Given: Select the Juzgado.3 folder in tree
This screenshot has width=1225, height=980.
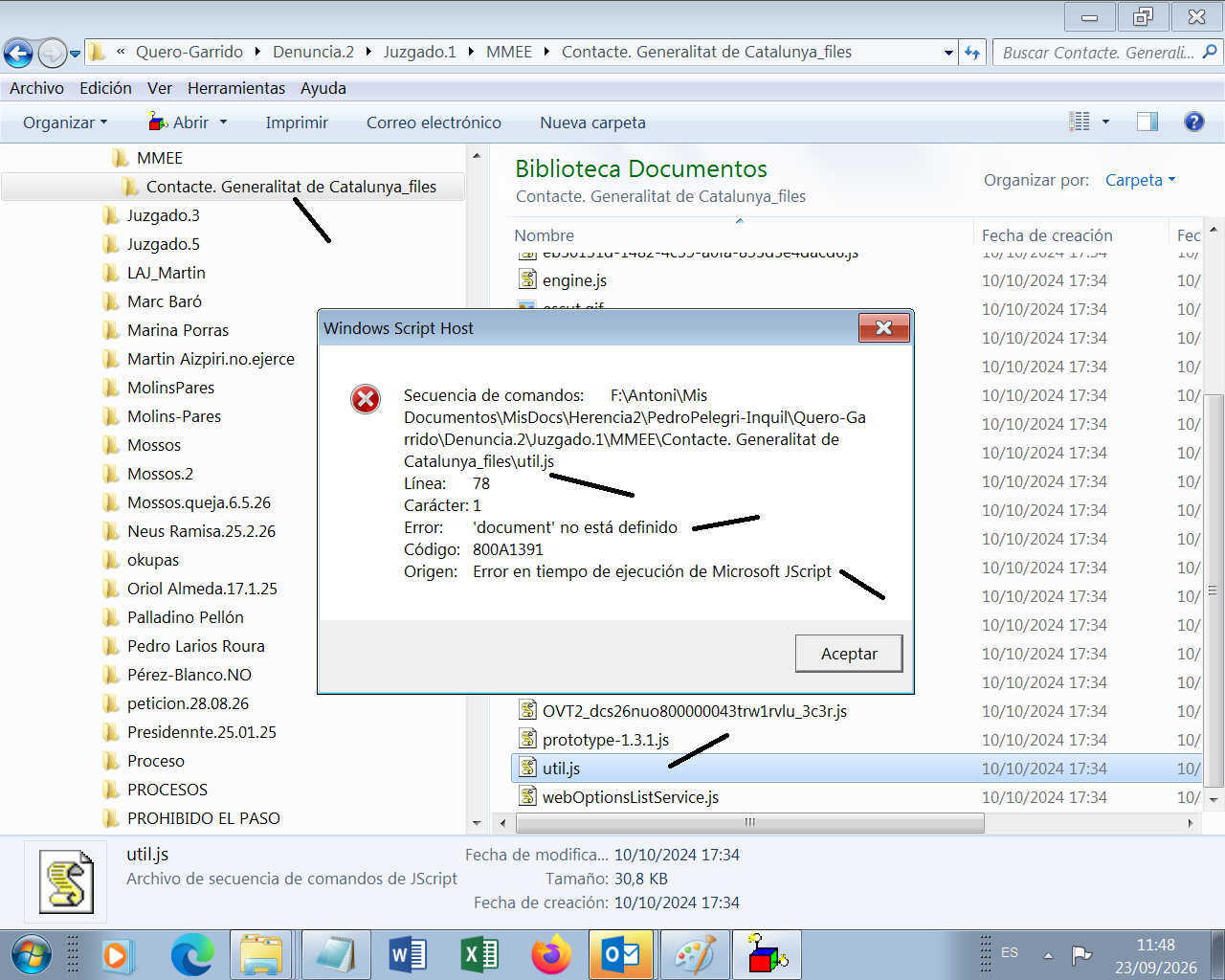Looking at the screenshot, I should pyautogui.click(x=163, y=215).
